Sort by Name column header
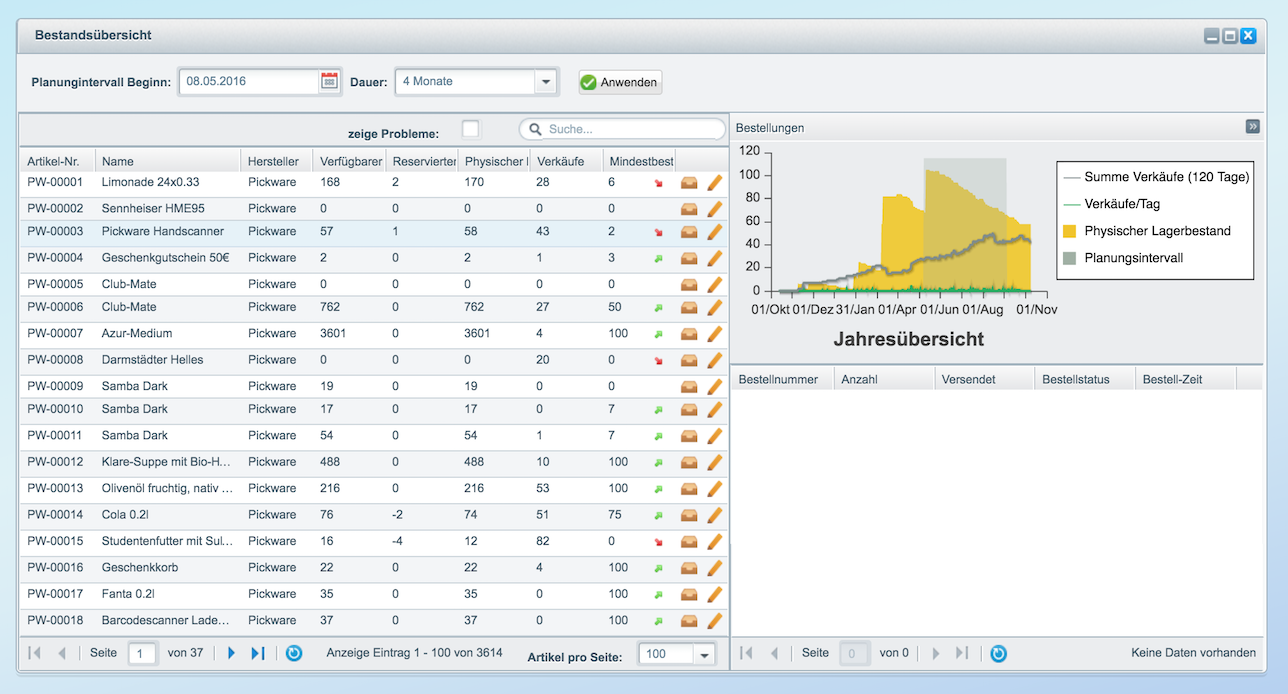The image size is (1288, 694). pos(168,161)
